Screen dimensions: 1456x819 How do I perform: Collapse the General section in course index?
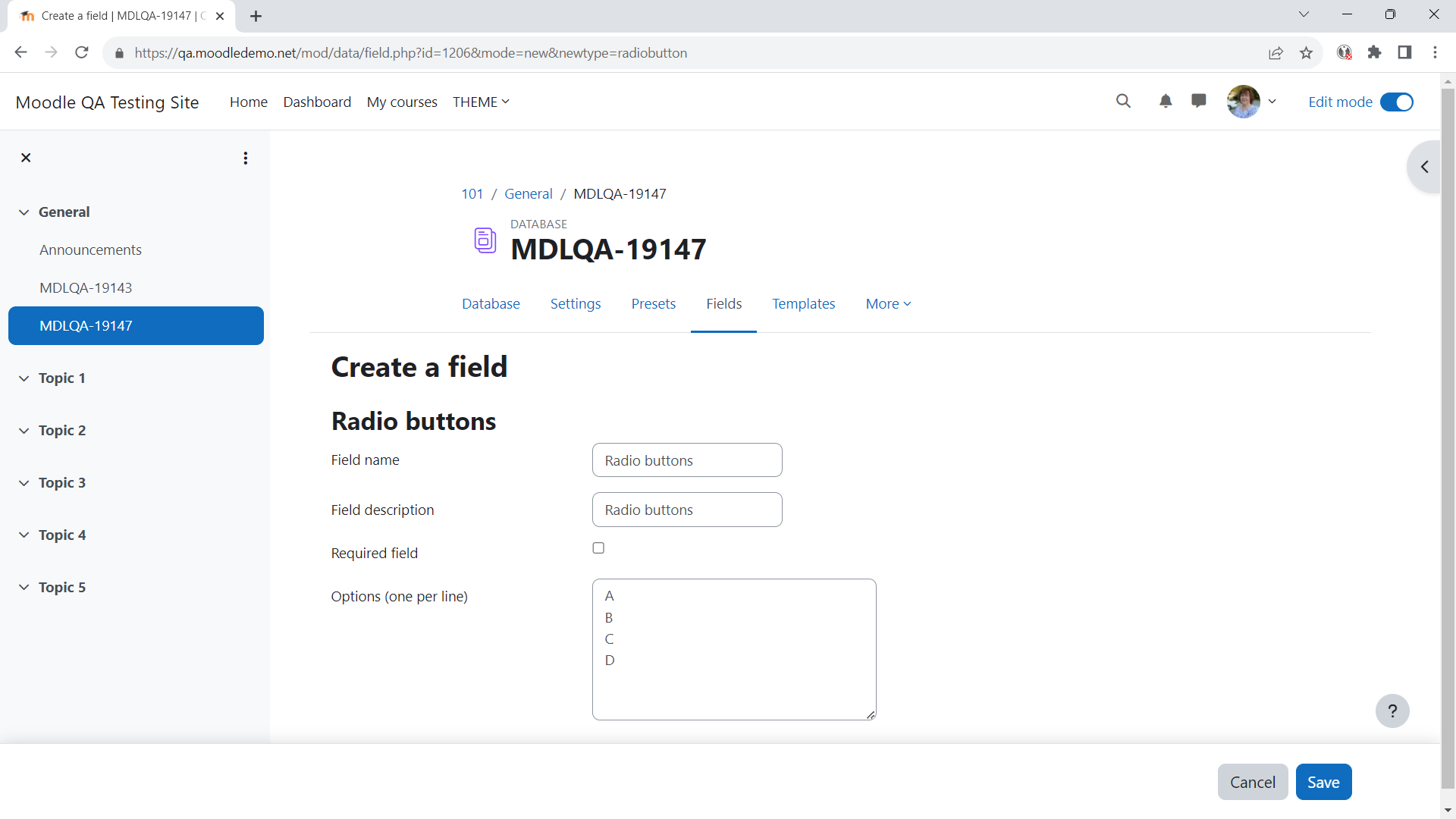point(24,212)
